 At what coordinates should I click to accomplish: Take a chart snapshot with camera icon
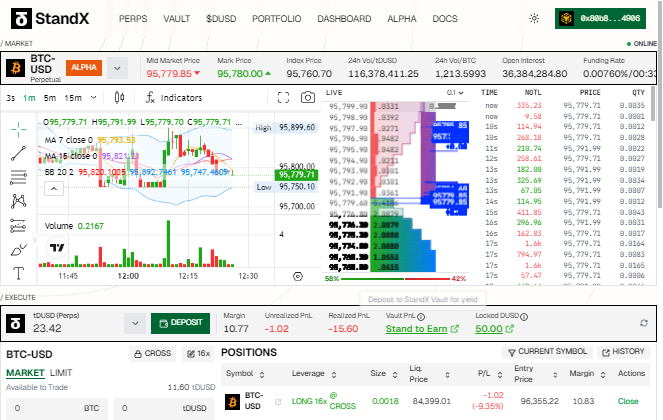pos(307,98)
